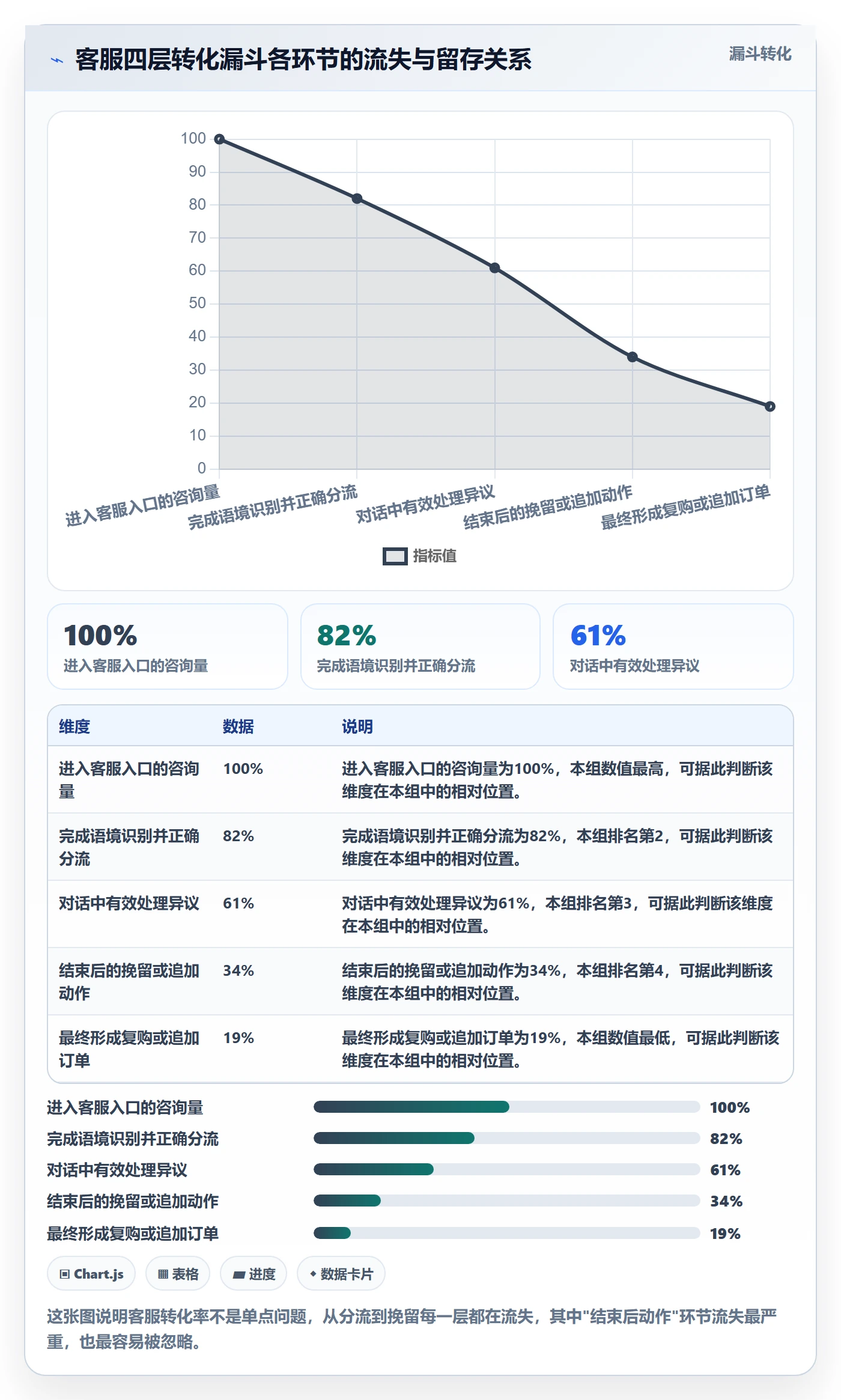Click the Chart.js chip
The height and width of the screenshot is (1400, 841).
click(91, 1273)
